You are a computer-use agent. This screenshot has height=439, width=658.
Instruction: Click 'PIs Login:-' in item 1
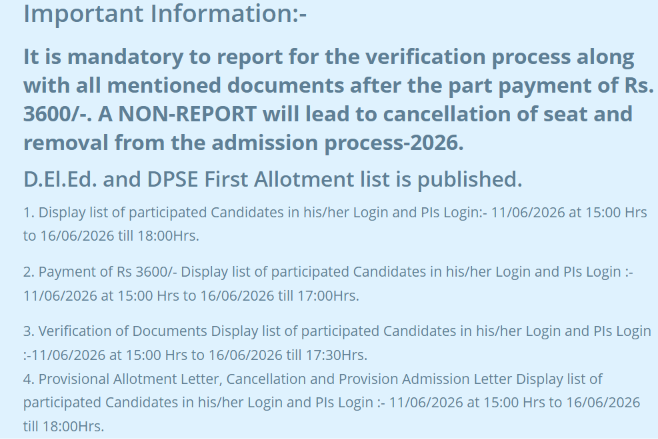[x=454, y=212]
